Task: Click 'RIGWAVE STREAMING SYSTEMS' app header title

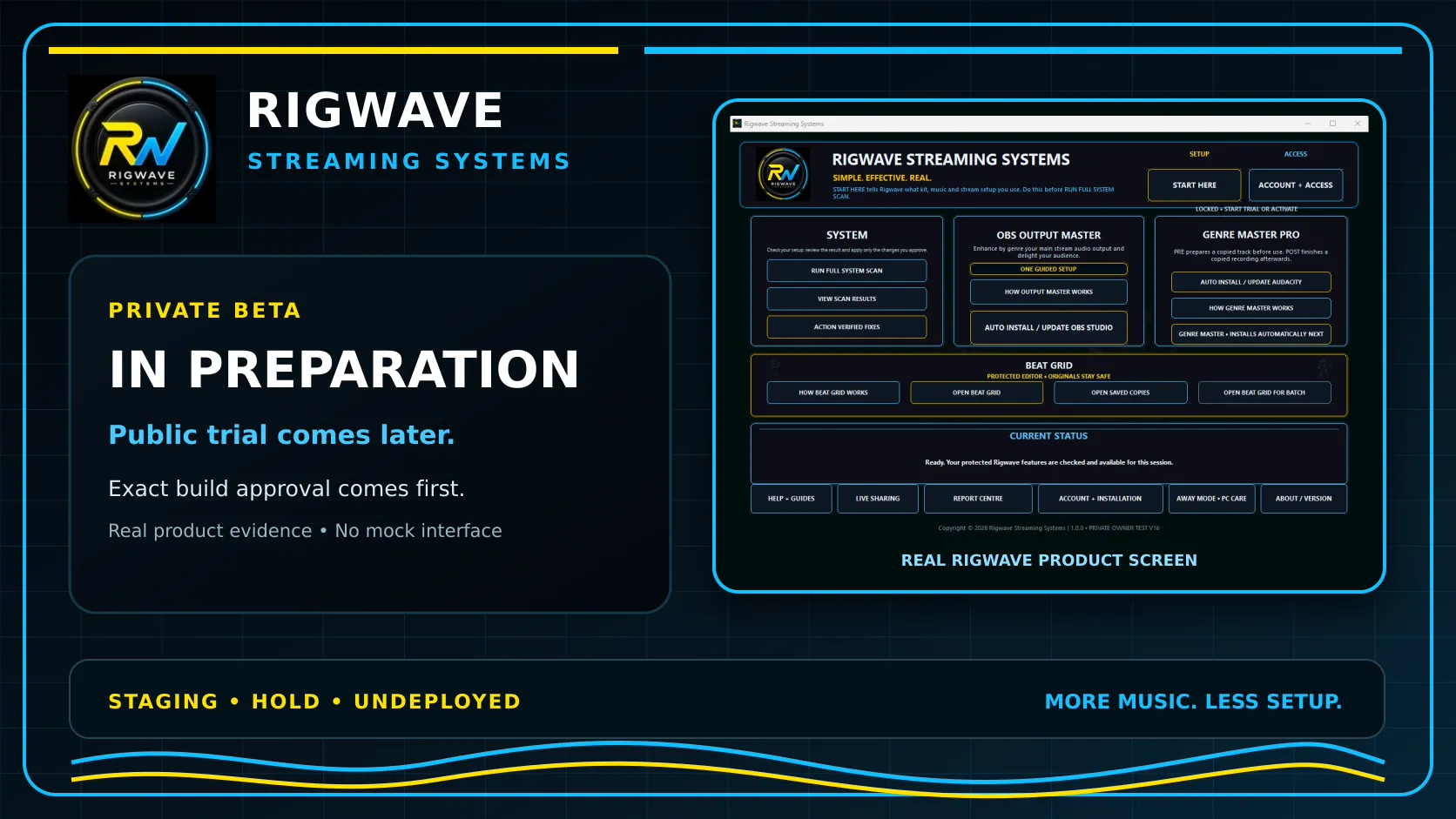Action: [x=951, y=160]
